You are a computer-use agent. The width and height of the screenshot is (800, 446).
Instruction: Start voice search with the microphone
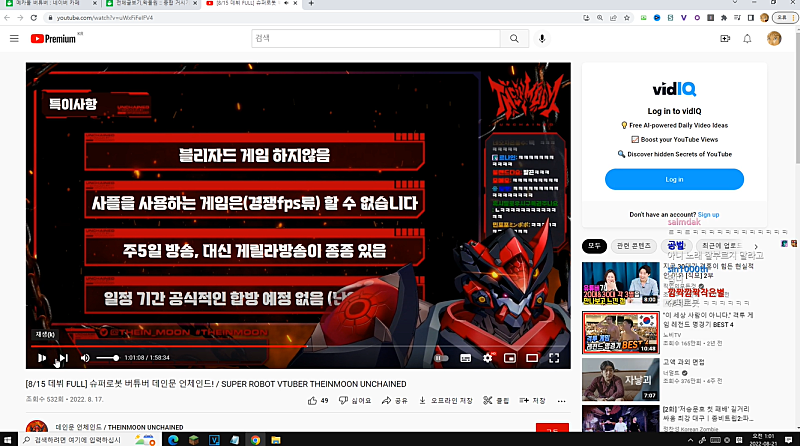click(x=542, y=38)
